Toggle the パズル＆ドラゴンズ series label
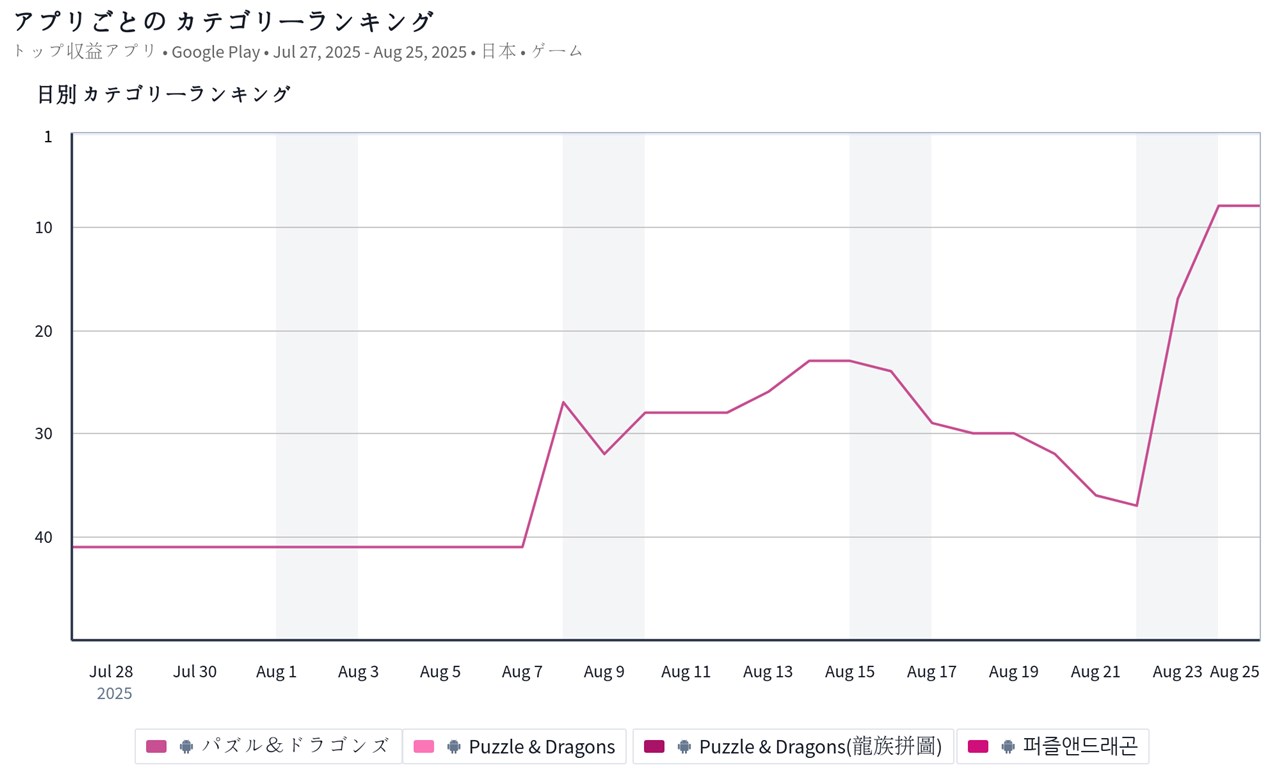Image resolution: width=1280 pixels, height=768 pixels. 295,746
